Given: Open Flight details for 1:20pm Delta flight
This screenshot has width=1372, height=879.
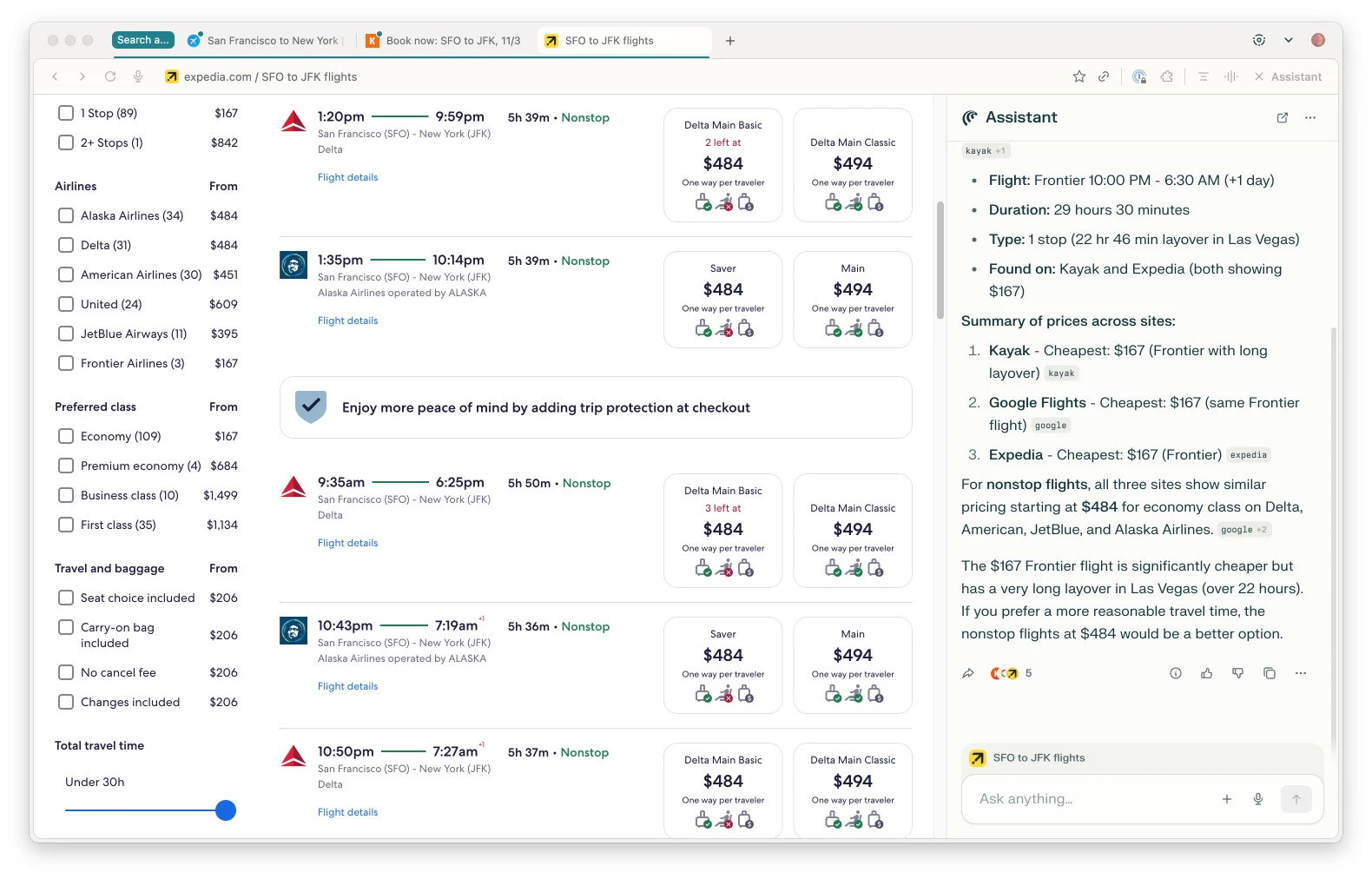Looking at the screenshot, I should pyautogui.click(x=347, y=177).
